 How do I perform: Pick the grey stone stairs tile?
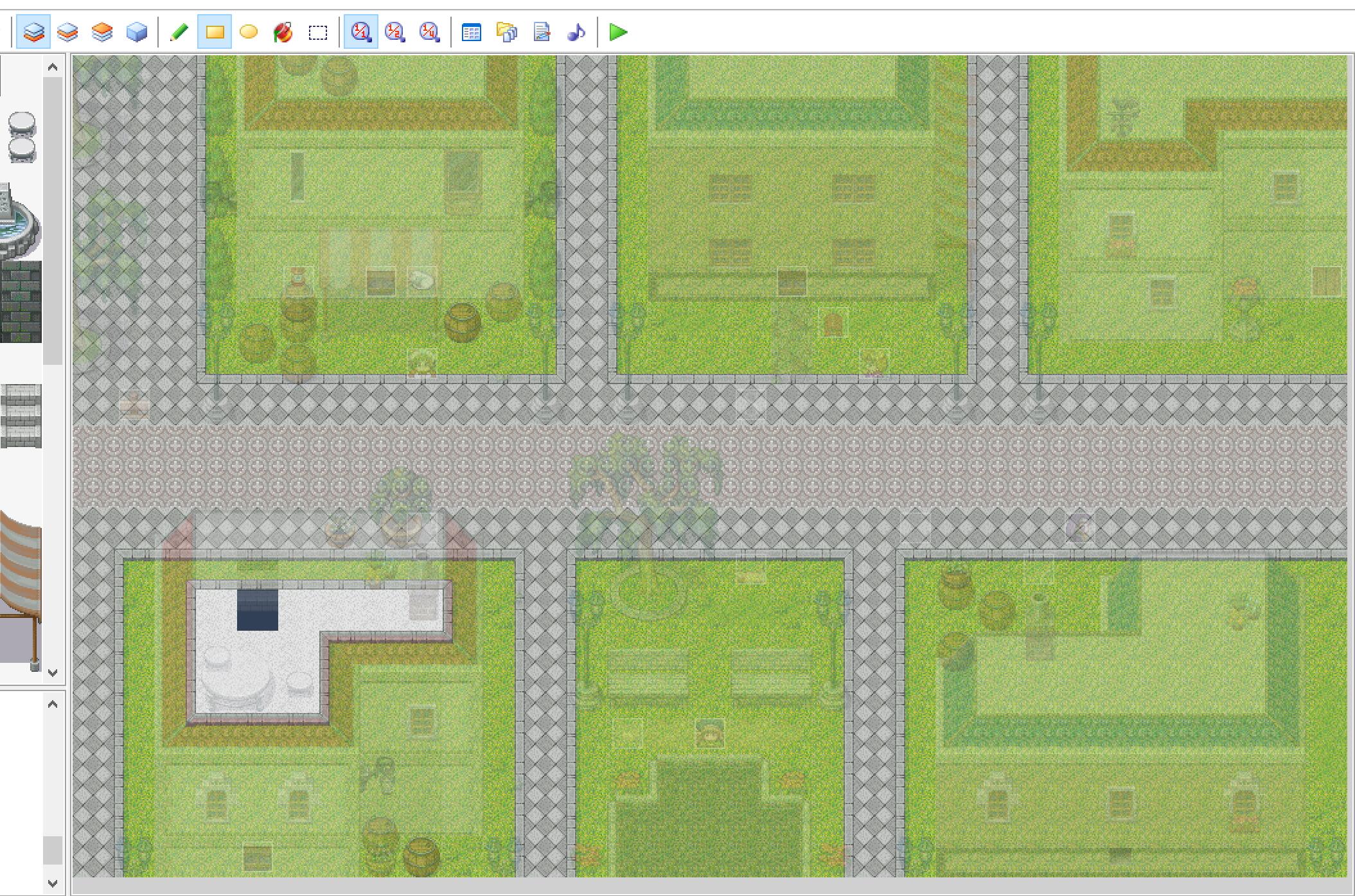pyautogui.click(x=21, y=416)
